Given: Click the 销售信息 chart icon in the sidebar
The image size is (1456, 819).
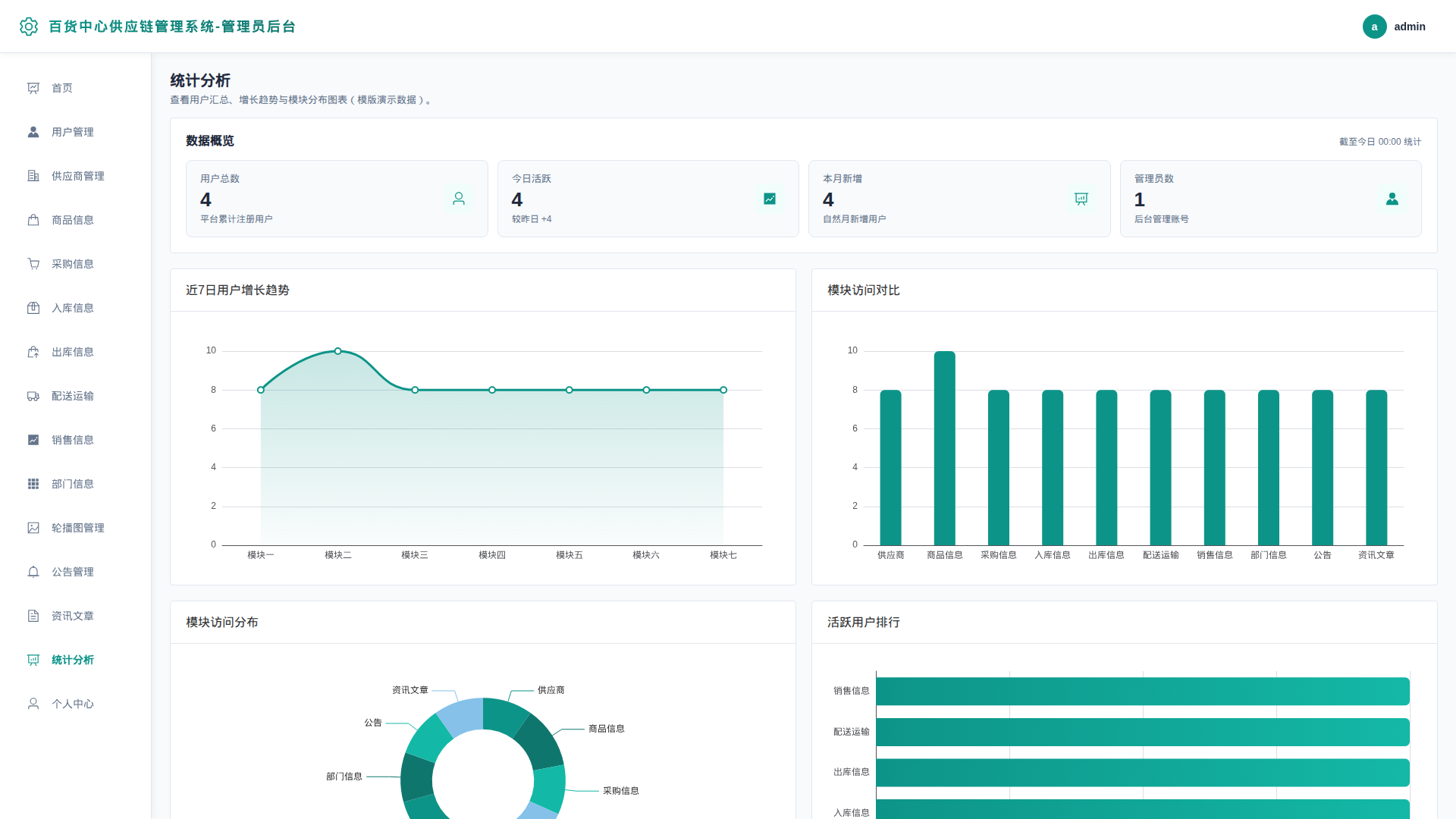Looking at the screenshot, I should click(x=33, y=440).
